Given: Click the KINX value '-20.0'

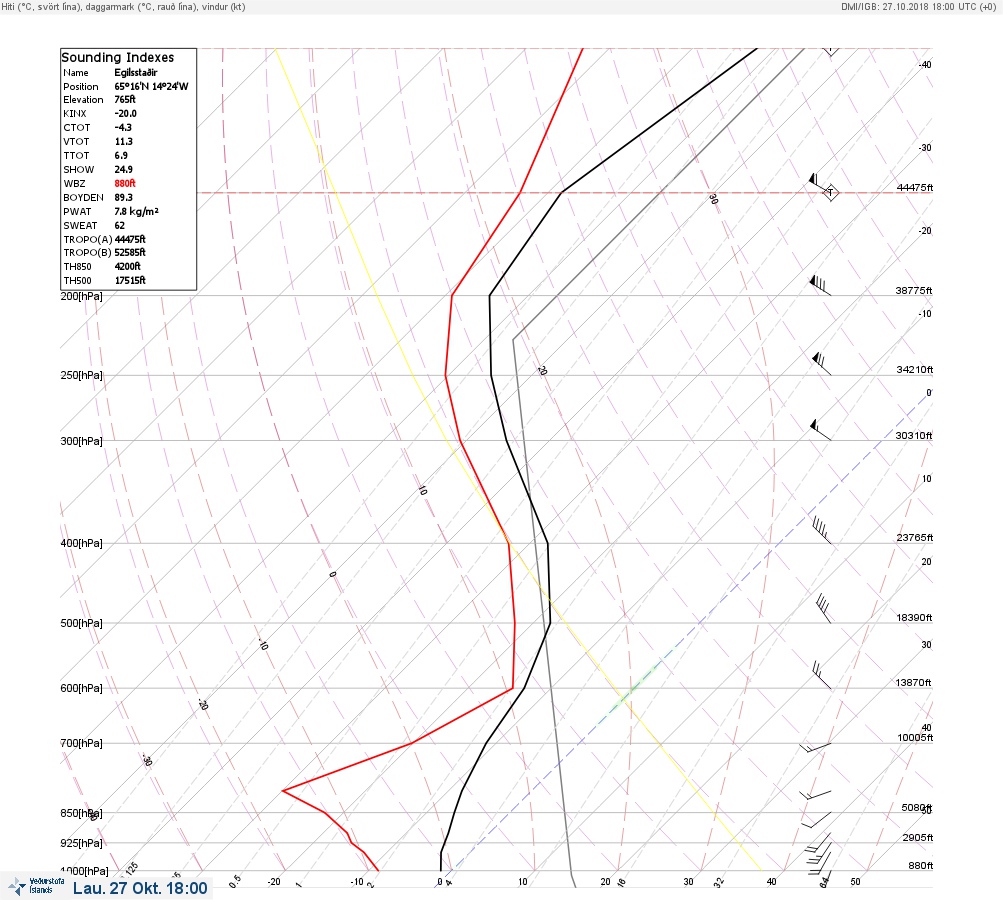Looking at the screenshot, I should pos(125,113).
